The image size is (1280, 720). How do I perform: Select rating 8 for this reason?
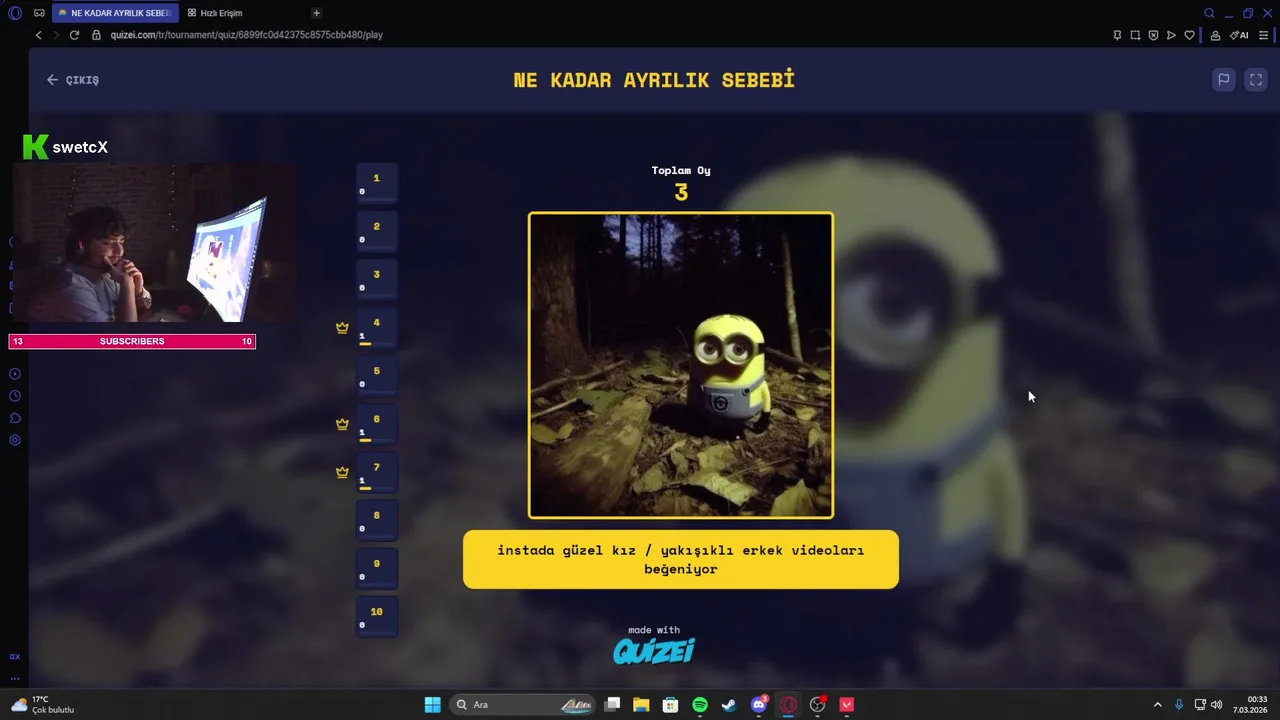tap(377, 520)
